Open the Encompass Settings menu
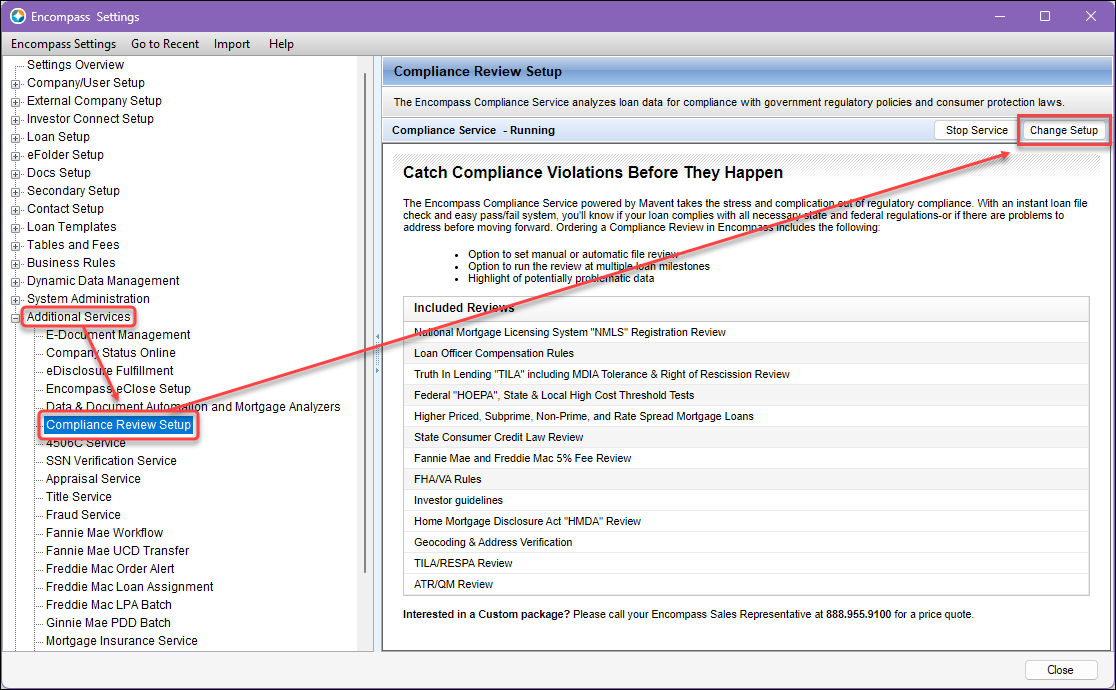The width and height of the screenshot is (1116, 690). 63,44
